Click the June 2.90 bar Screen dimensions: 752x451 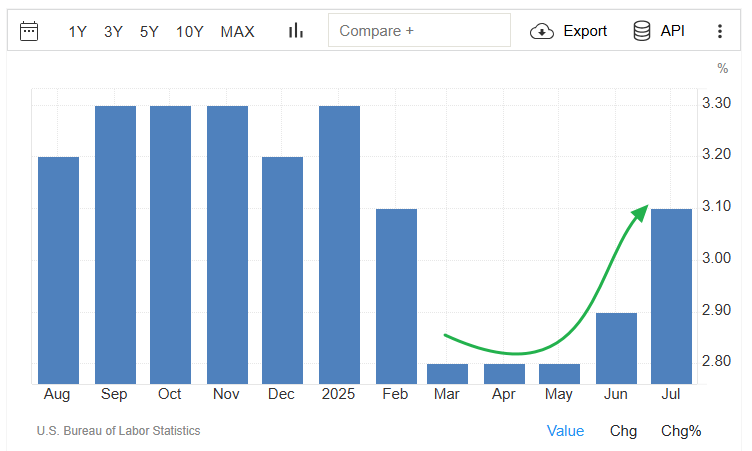point(616,348)
